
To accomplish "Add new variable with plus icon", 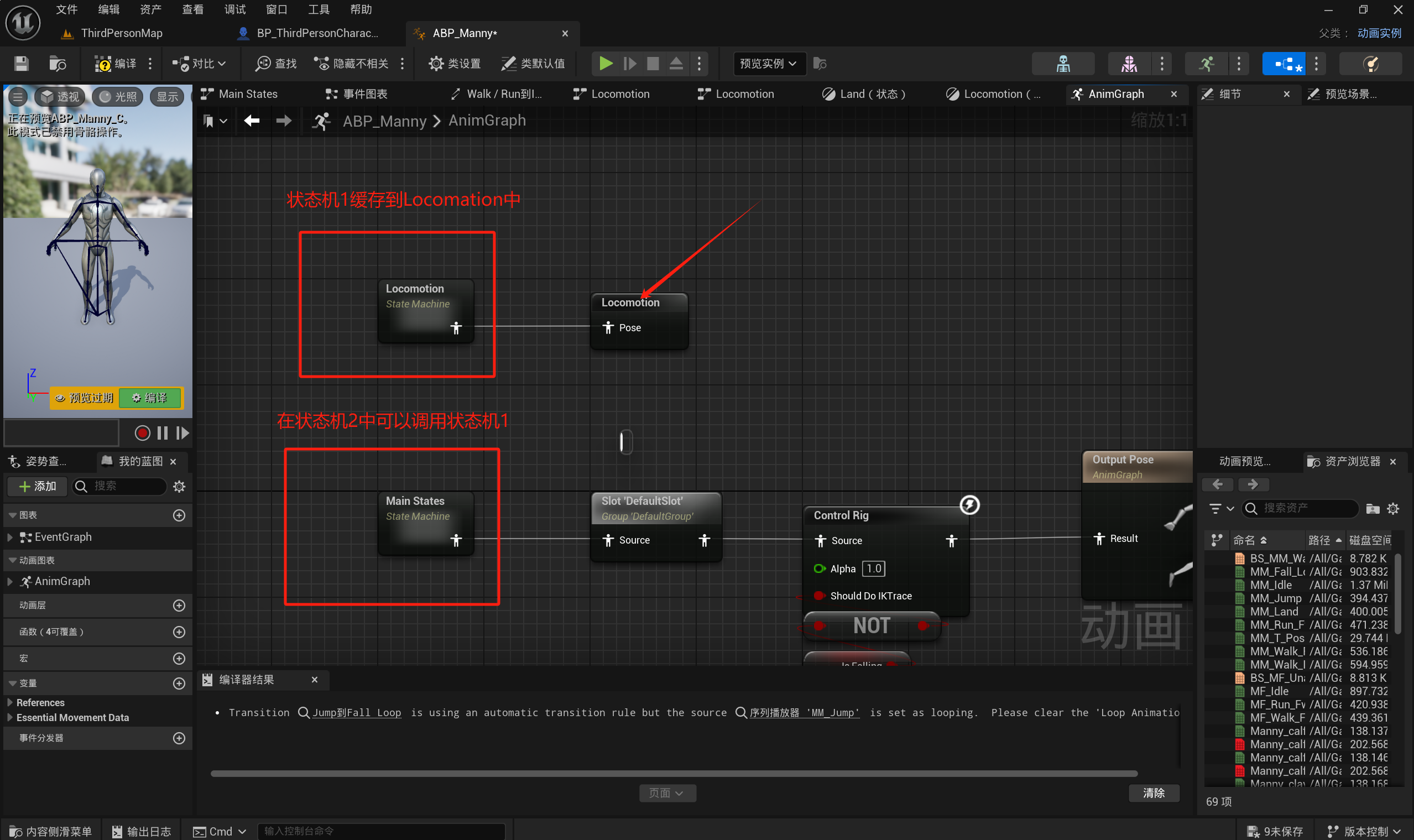I will (x=179, y=683).
